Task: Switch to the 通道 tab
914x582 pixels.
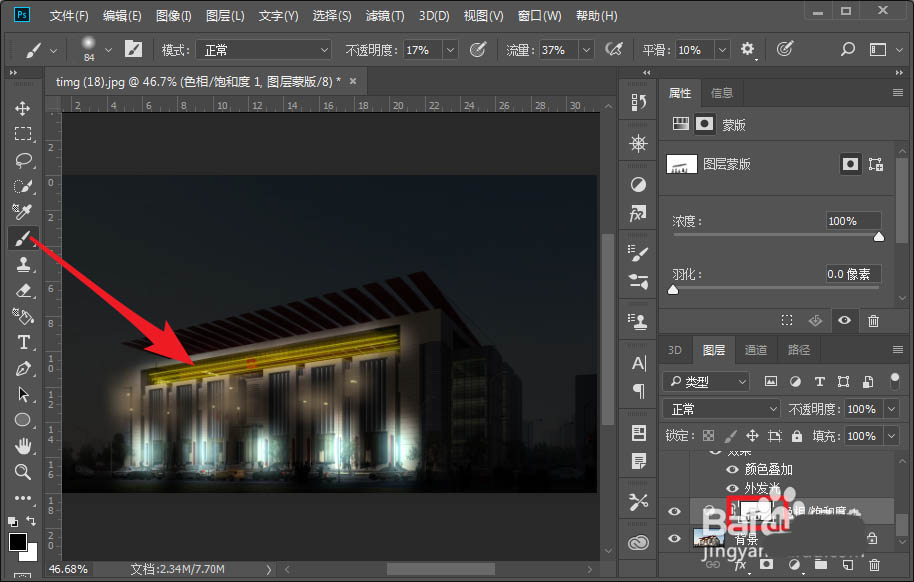Action: pyautogui.click(x=756, y=350)
